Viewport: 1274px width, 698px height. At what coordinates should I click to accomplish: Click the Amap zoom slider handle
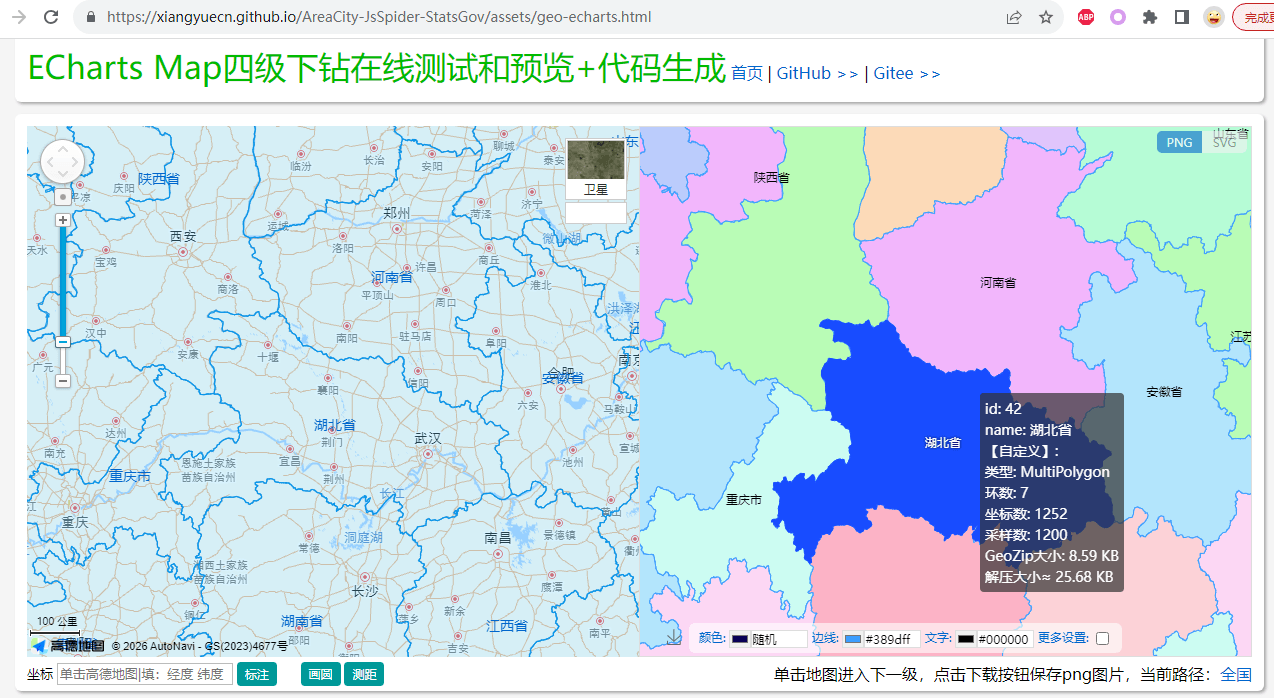click(x=63, y=341)
